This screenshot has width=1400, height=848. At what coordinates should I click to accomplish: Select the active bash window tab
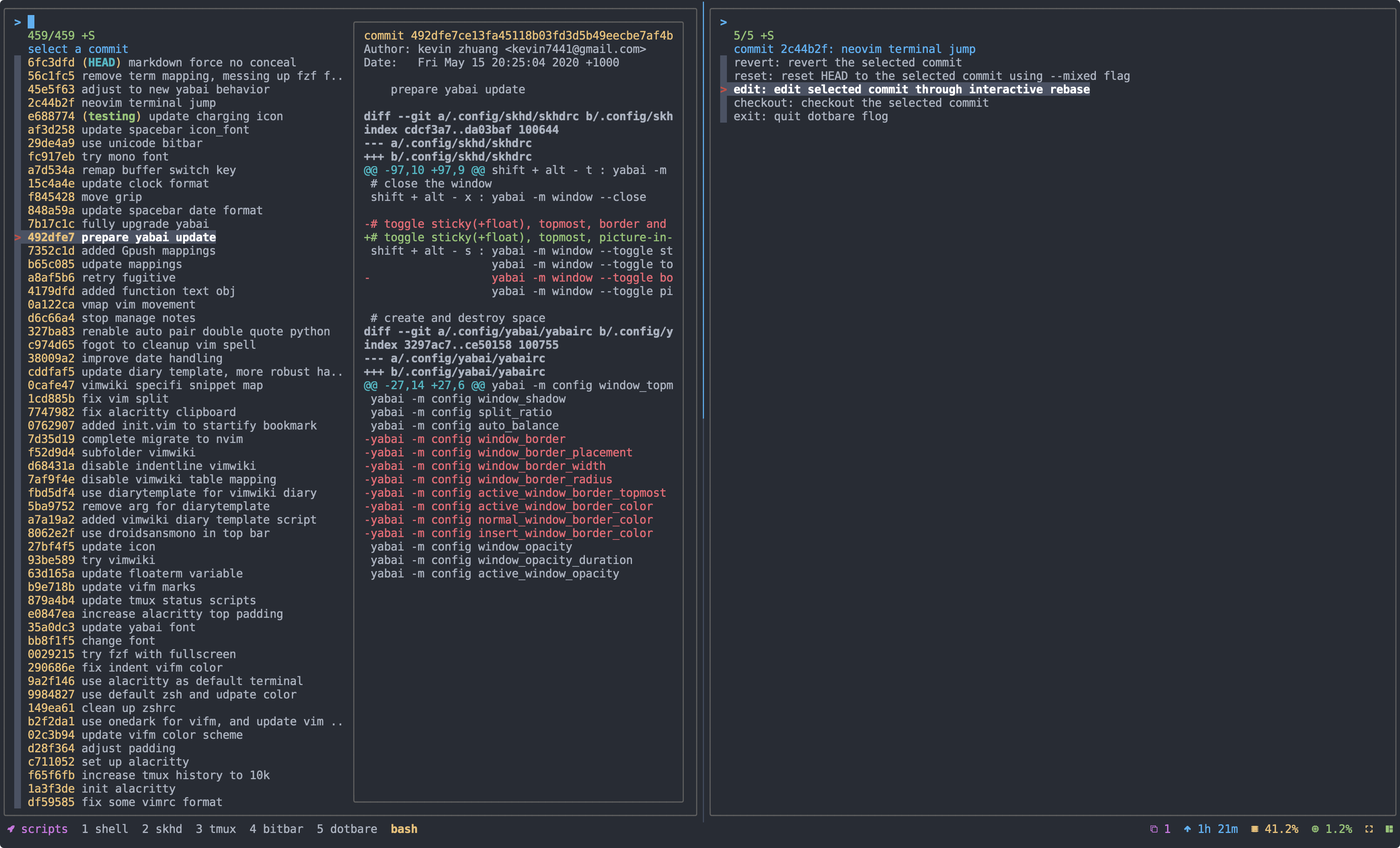click(x=404, y=829)
